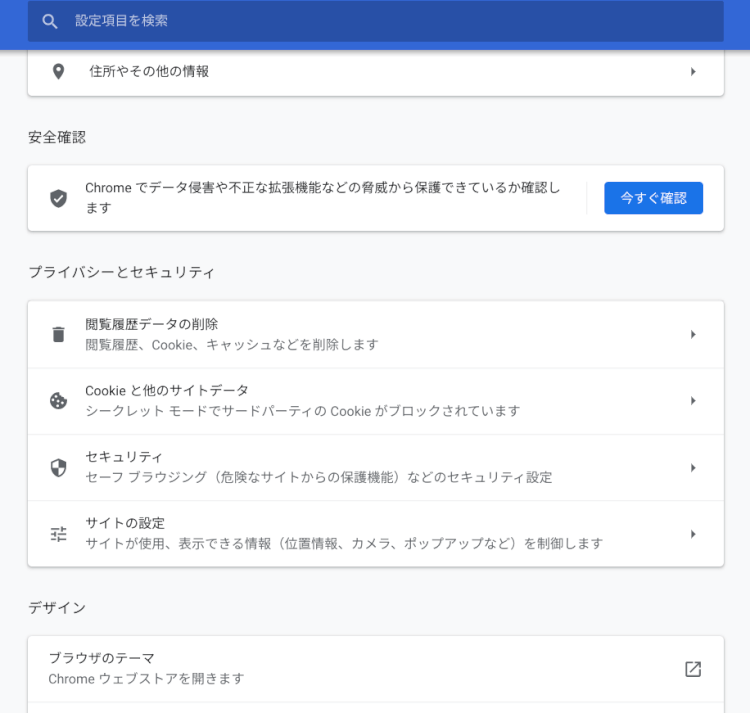Click the external link icon for ブラウザのテーマ
The width and height of the screenshot is (750, 713).
point(693,669)
